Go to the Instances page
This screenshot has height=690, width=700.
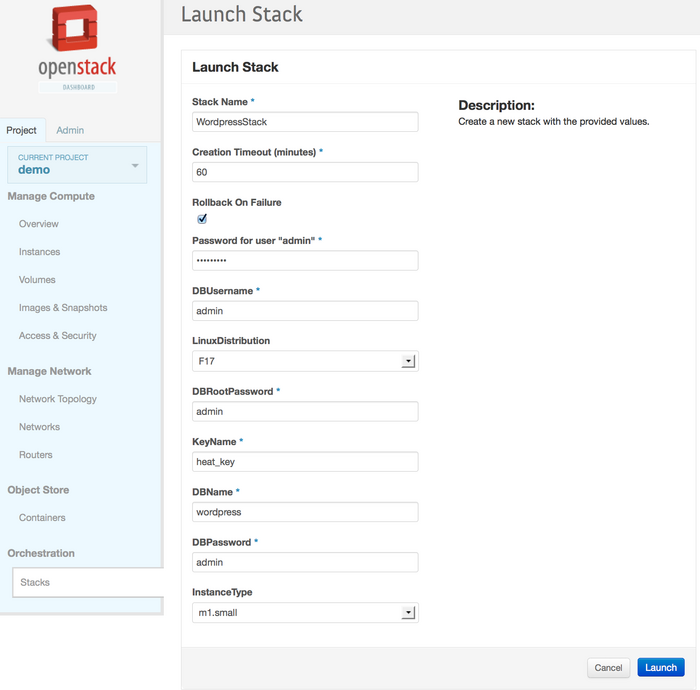coord(40,252)
